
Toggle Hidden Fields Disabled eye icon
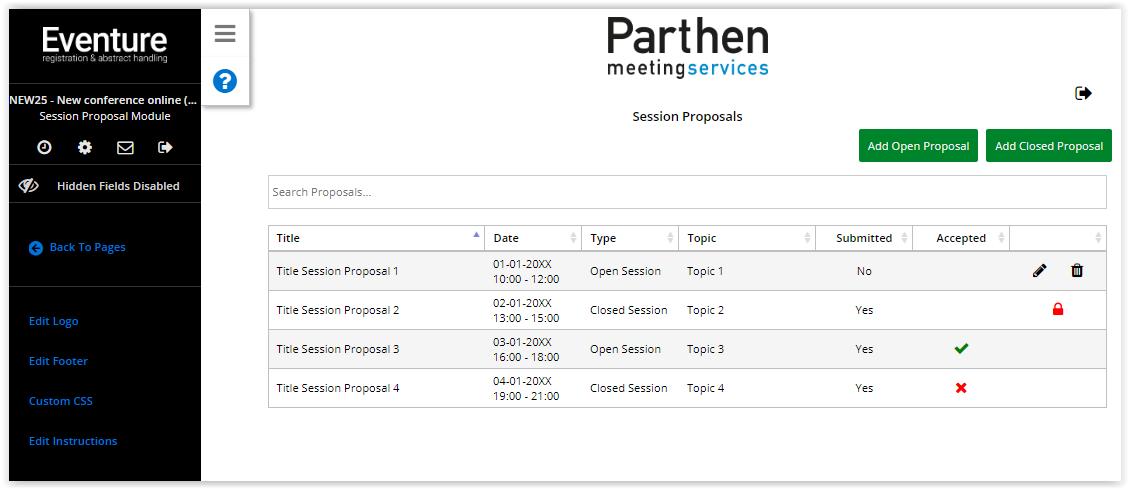tap(28, 186)
